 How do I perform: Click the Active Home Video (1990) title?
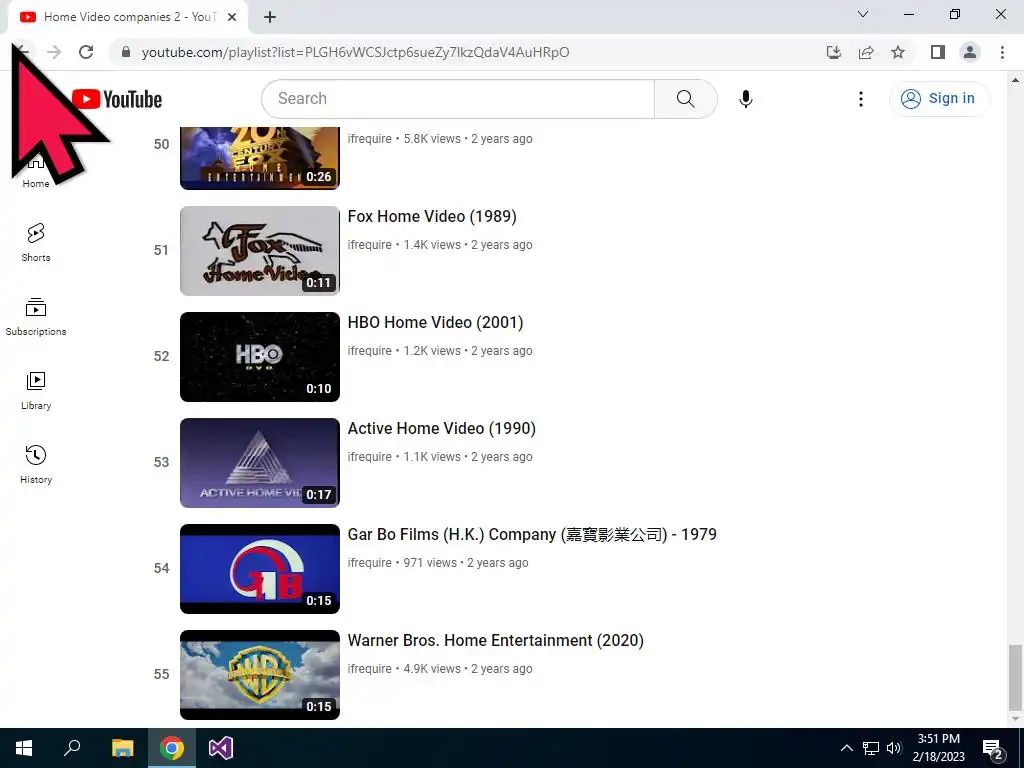pyautogui.click(x=441, y=428)
